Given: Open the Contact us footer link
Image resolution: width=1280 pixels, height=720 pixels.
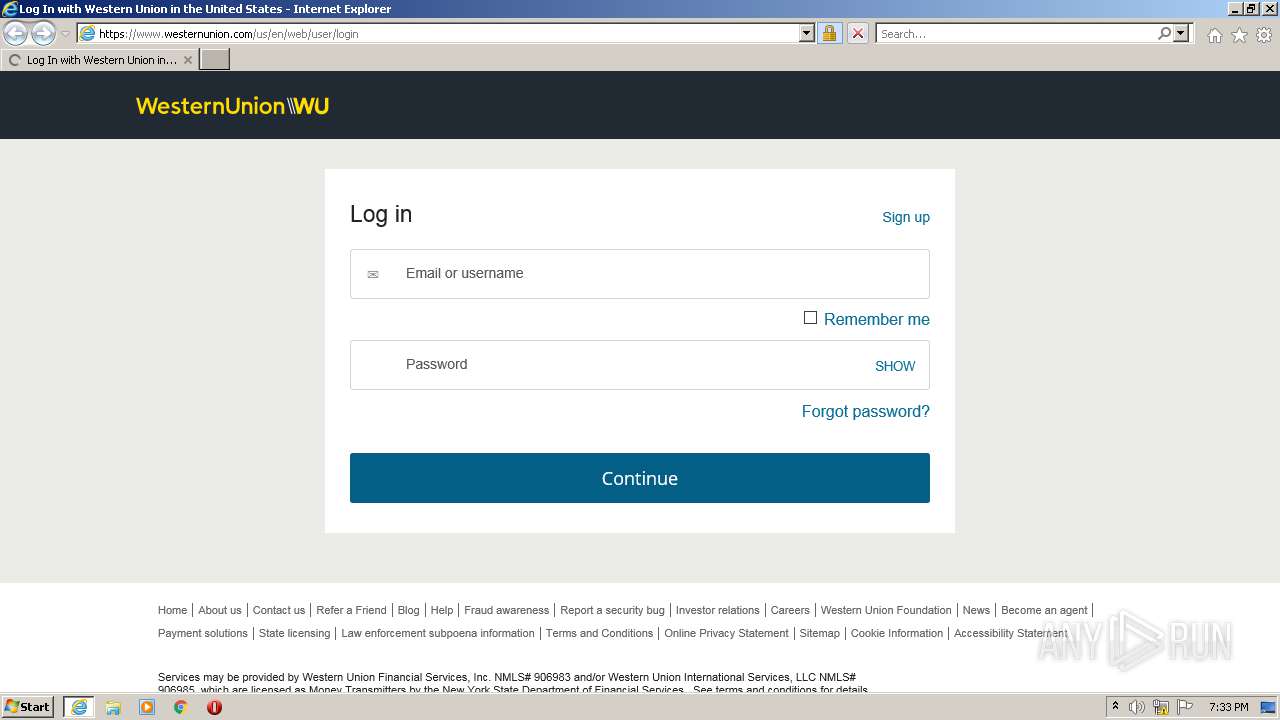Looking at the screenshot, I should click(279, 610).
